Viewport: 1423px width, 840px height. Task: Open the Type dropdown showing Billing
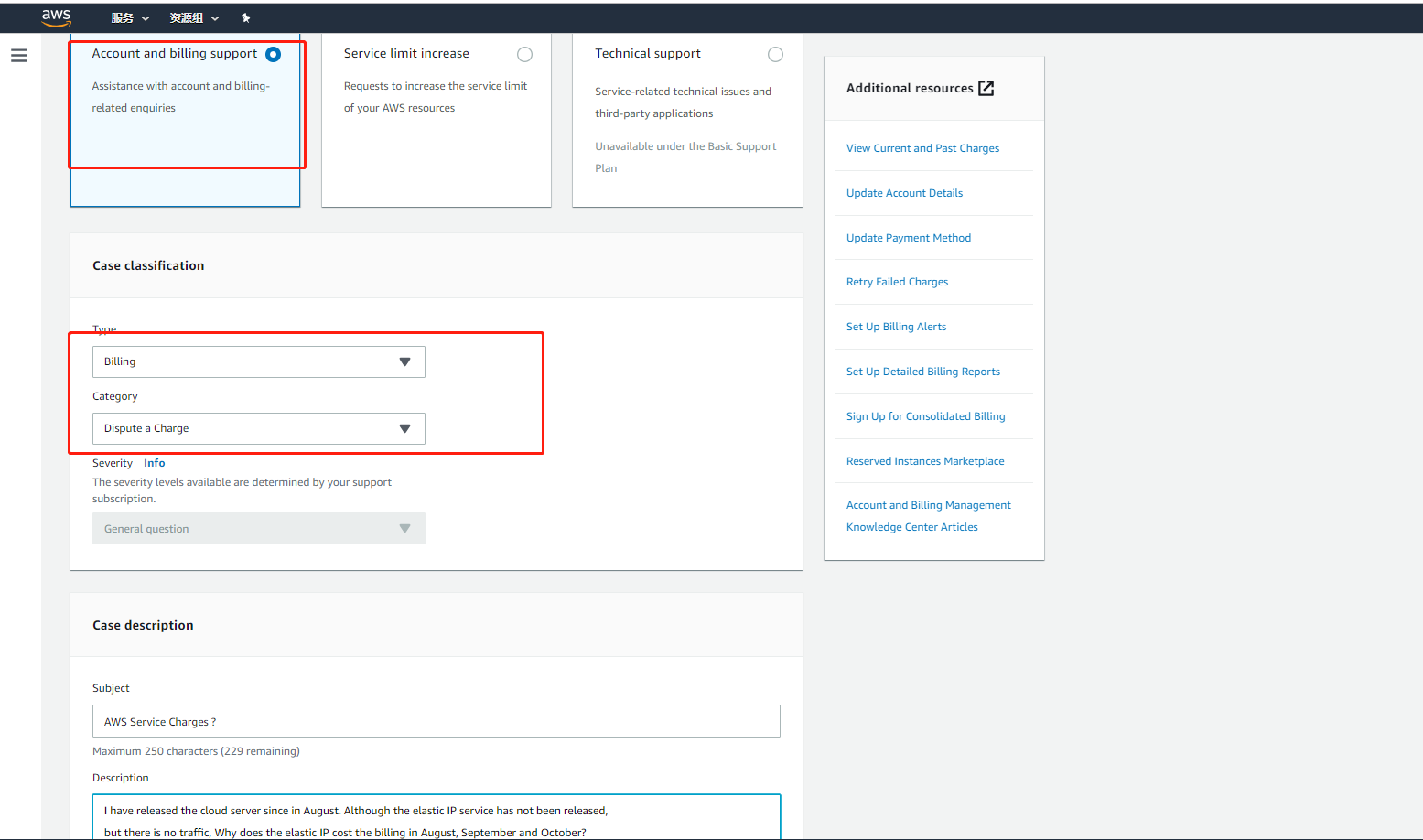pos(259,361)
